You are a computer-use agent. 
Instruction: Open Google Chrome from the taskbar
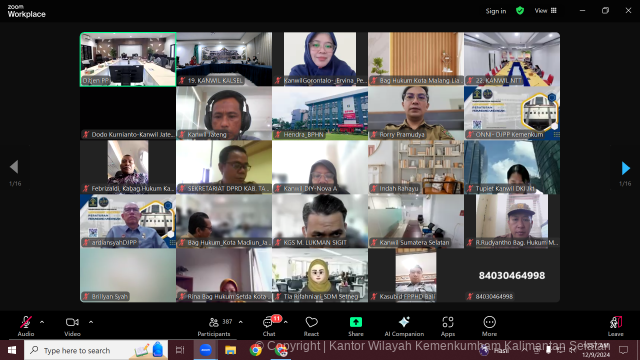(x=256, y=350)
